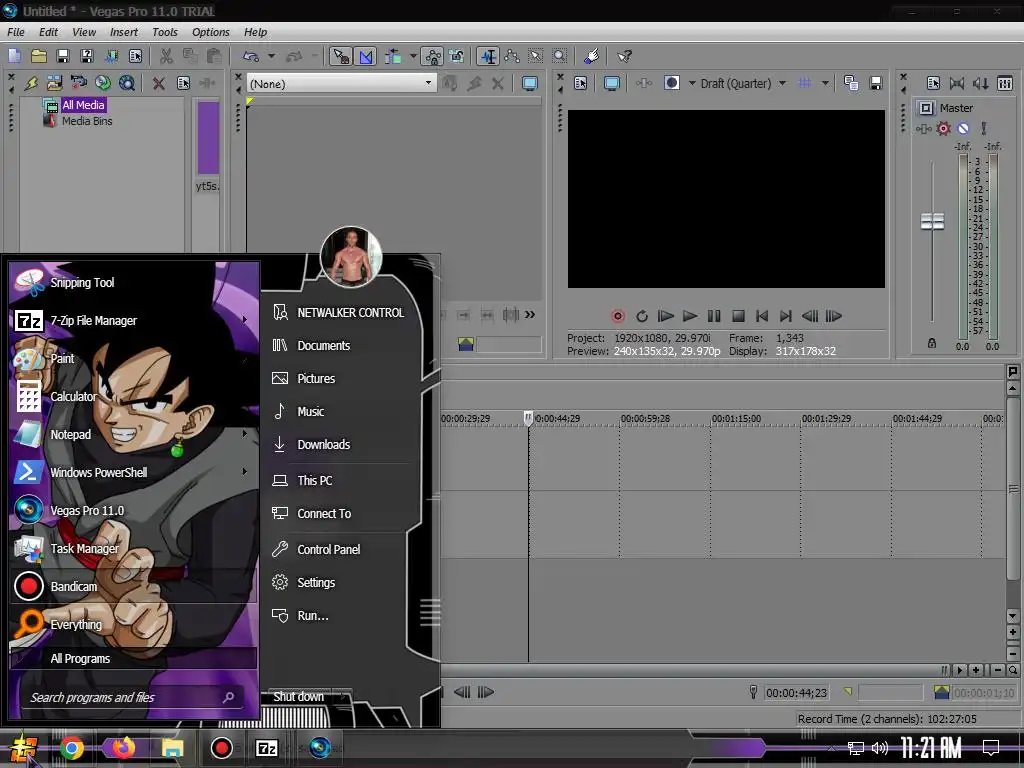Click the Downmix Output icon in mixer toolbar

(x=957, y=83)
